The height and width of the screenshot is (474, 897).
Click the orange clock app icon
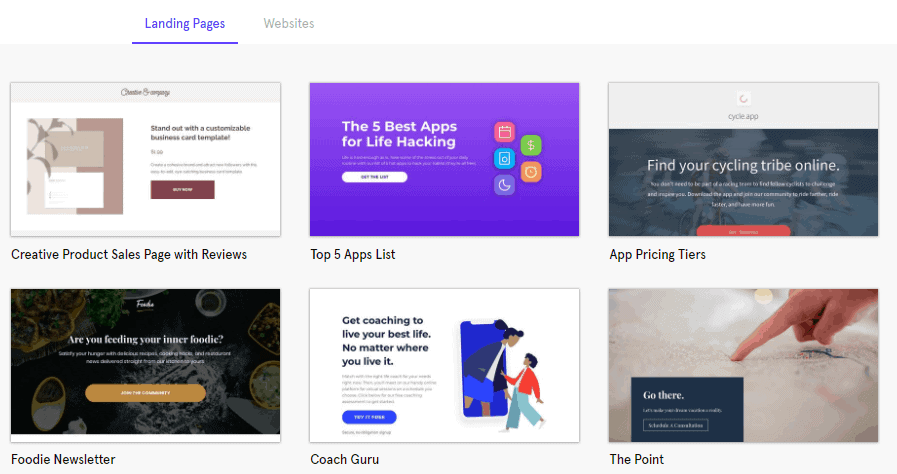click(x=531, y=172)
